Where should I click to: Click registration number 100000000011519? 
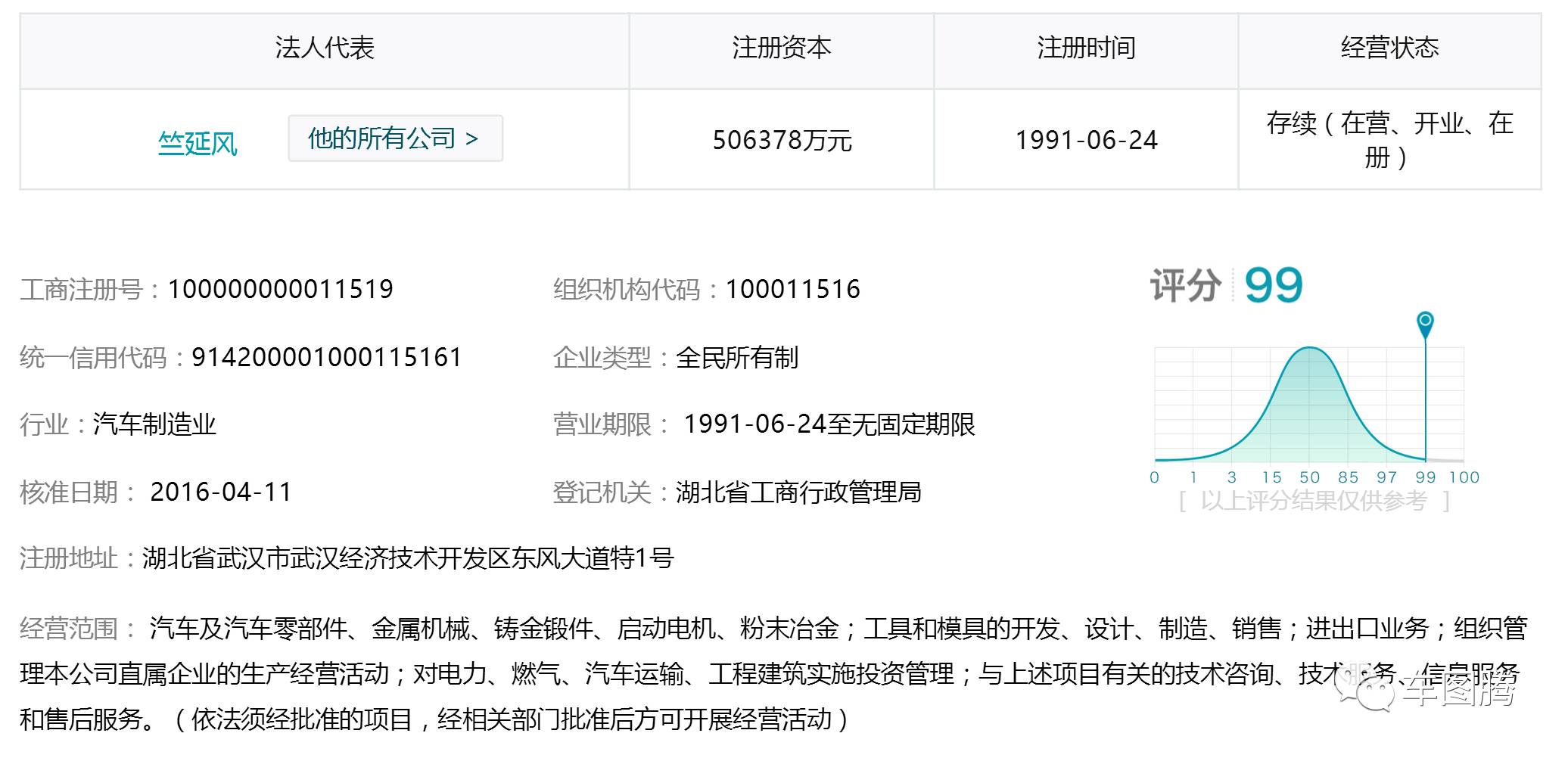[x=281, y=289]
